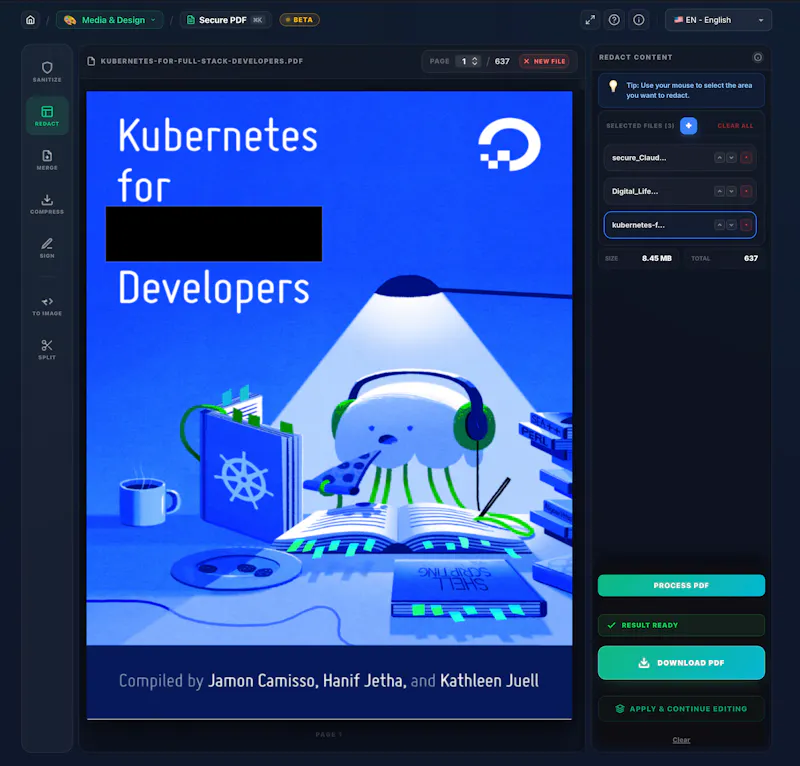Screen dimensions: 800x766
Task: Click the BETA badge
Action: [299, 20]
